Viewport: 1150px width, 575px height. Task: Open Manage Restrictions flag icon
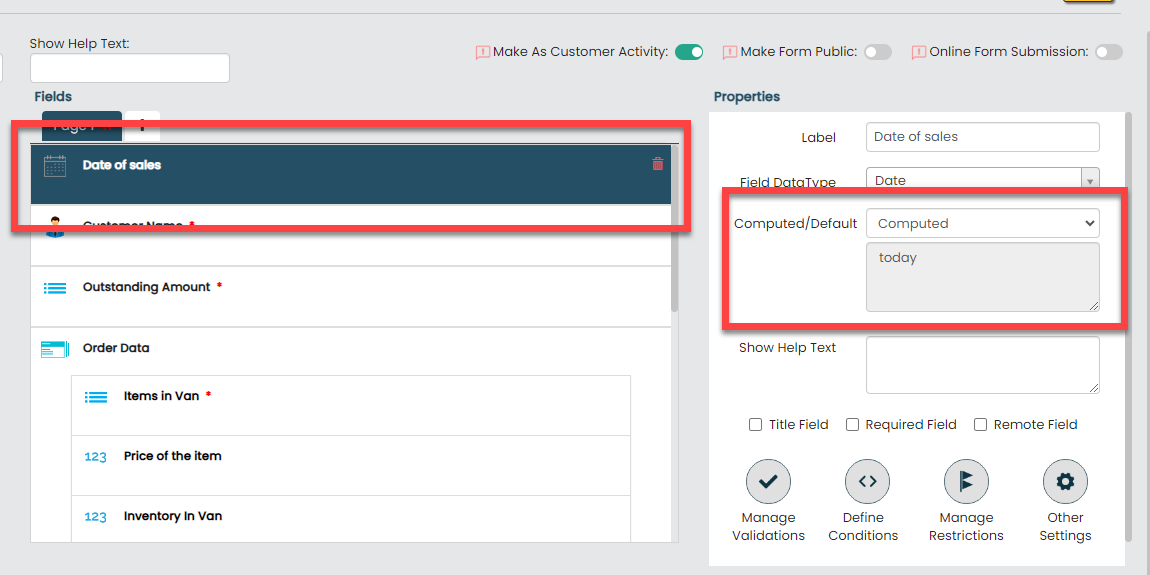click(966, 482)
